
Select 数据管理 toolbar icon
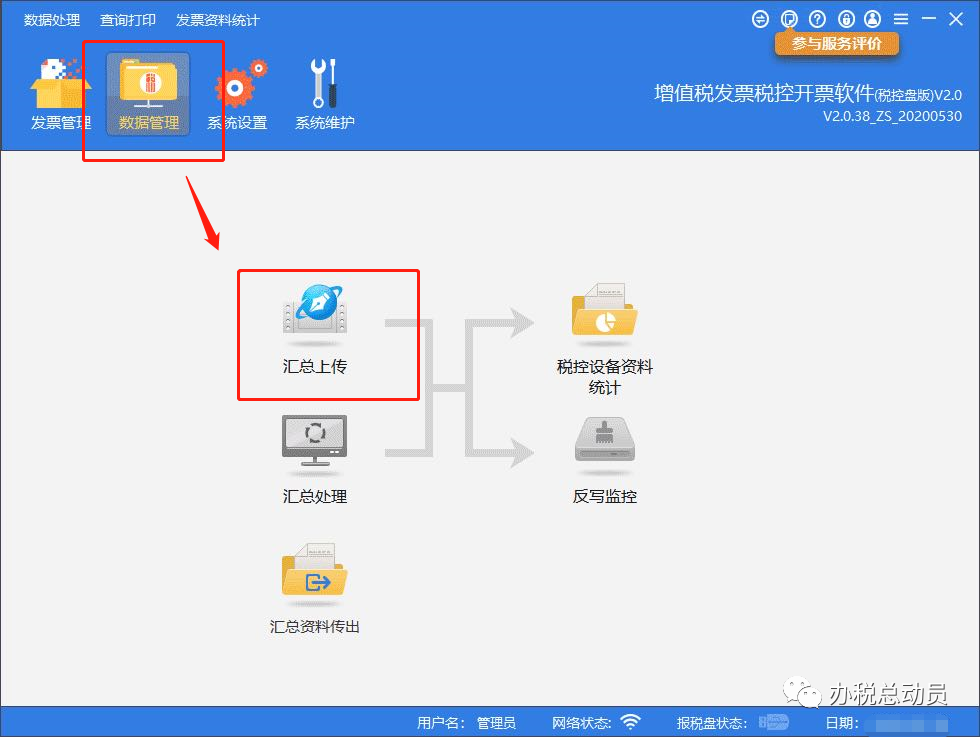point(148,94)
